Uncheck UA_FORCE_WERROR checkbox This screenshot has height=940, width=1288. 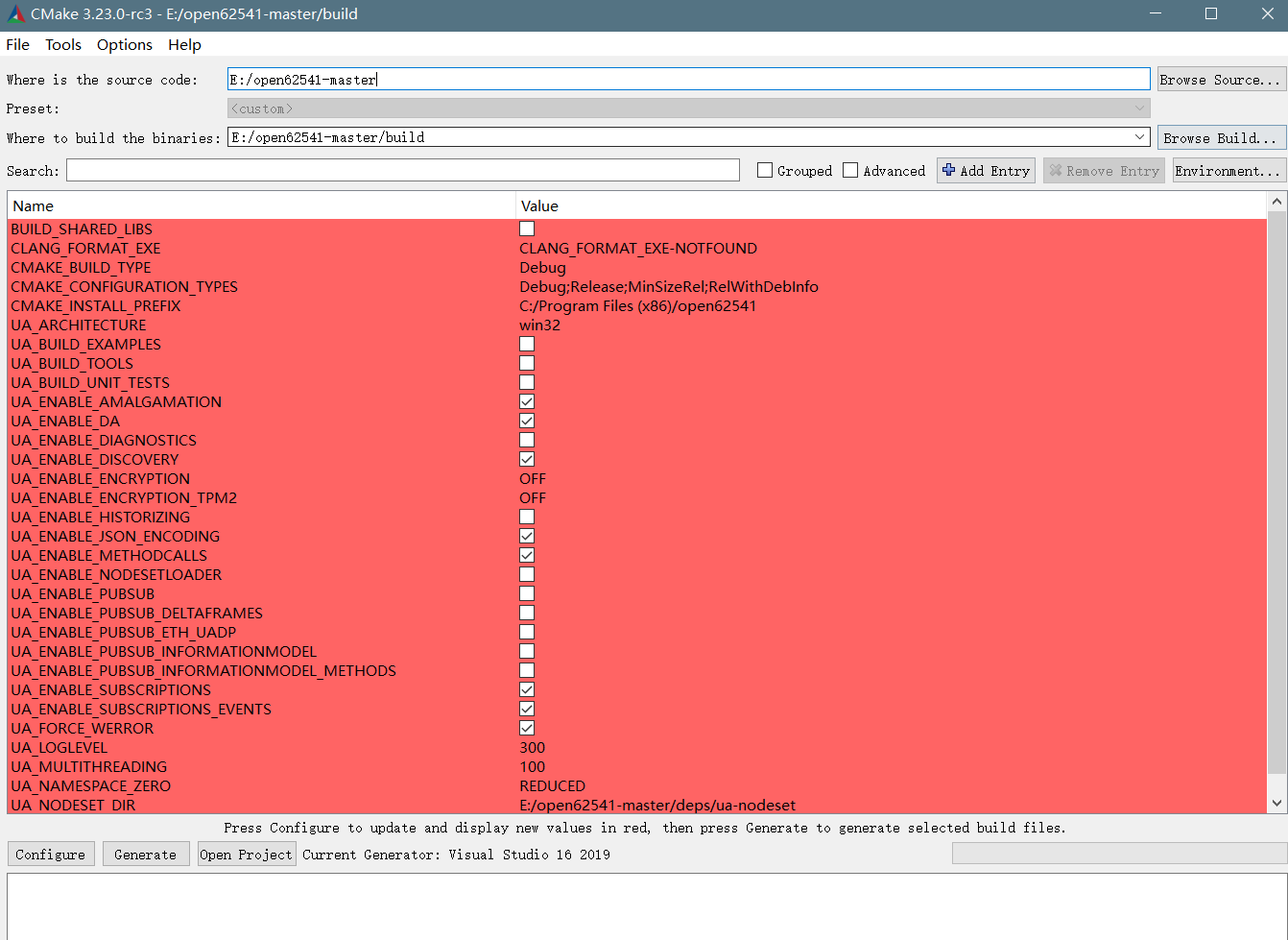pos(527,728)
